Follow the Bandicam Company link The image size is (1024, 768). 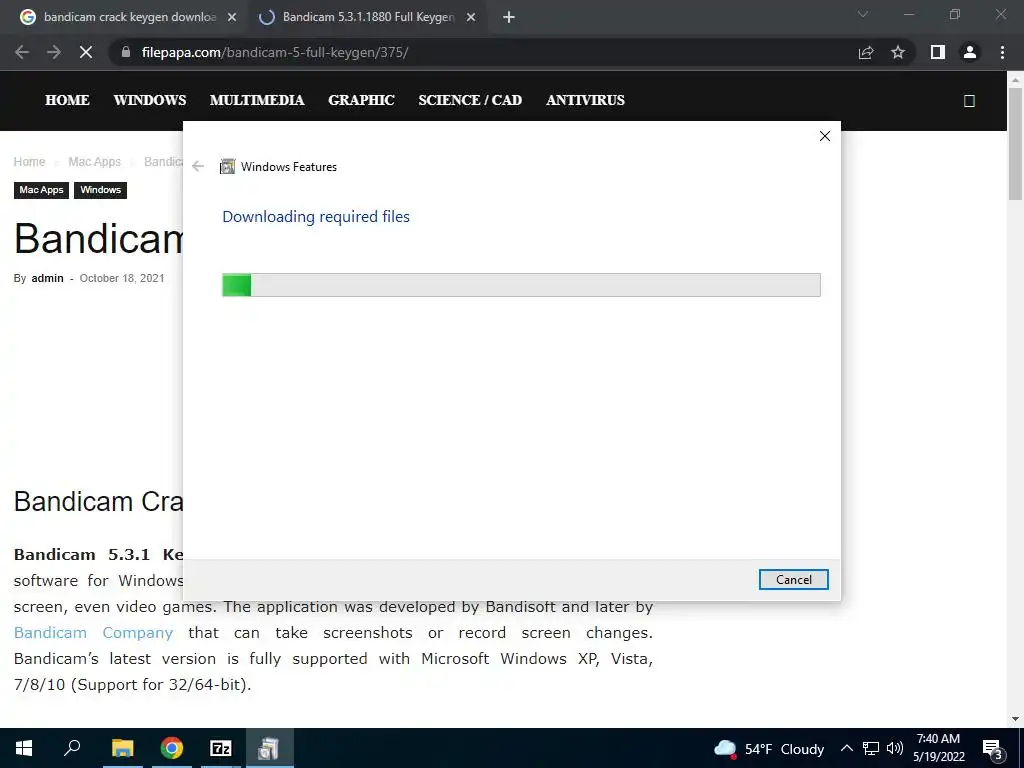pyautogui.click(x=93, y=633)
